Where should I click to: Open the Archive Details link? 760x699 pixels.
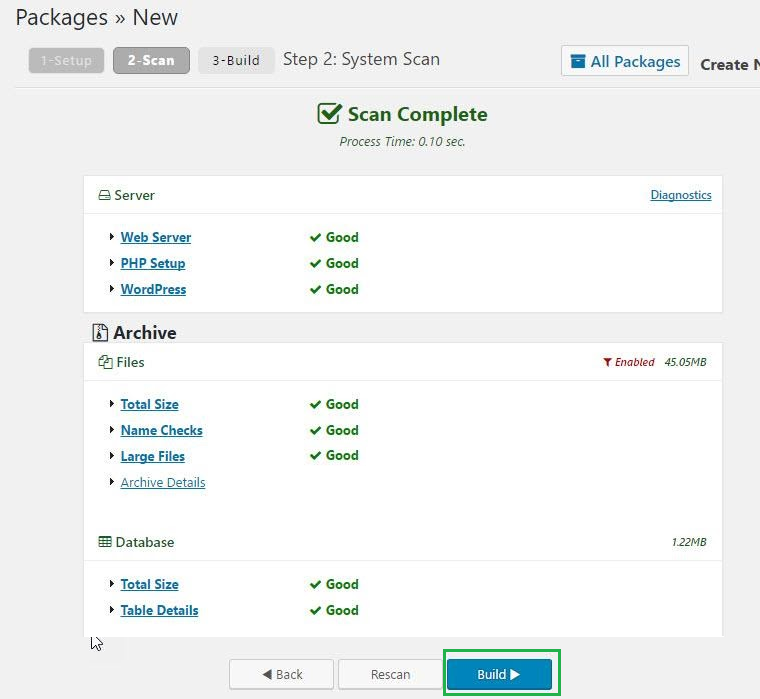coord(162,482)
